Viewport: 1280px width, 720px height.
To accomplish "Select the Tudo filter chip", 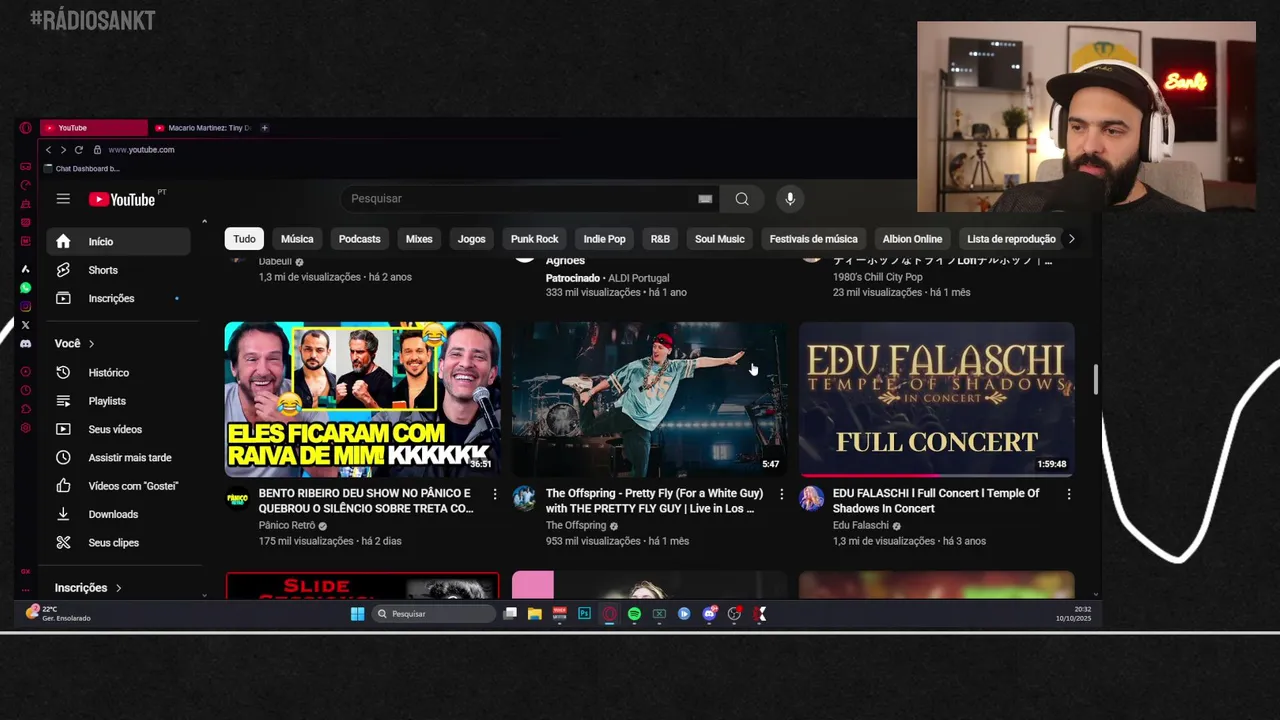I will pos(244,239).
